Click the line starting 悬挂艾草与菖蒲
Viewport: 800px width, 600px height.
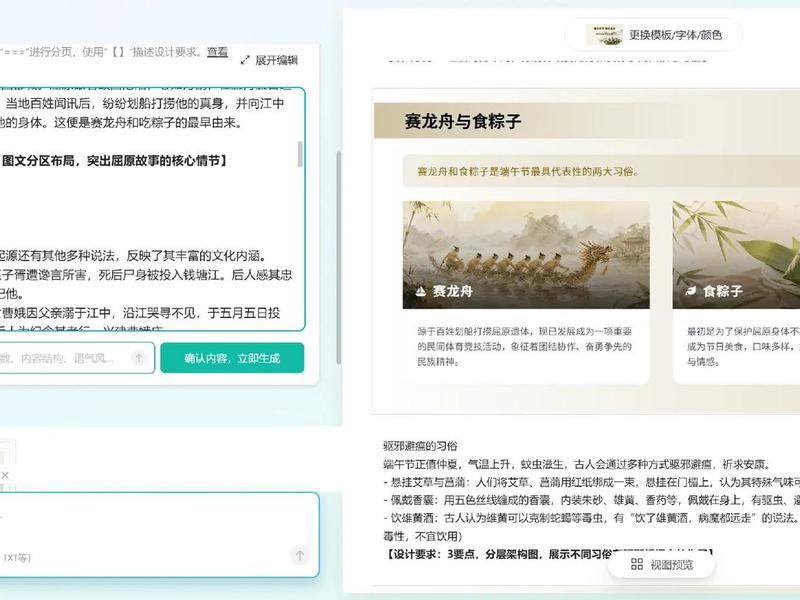[591, 482]
